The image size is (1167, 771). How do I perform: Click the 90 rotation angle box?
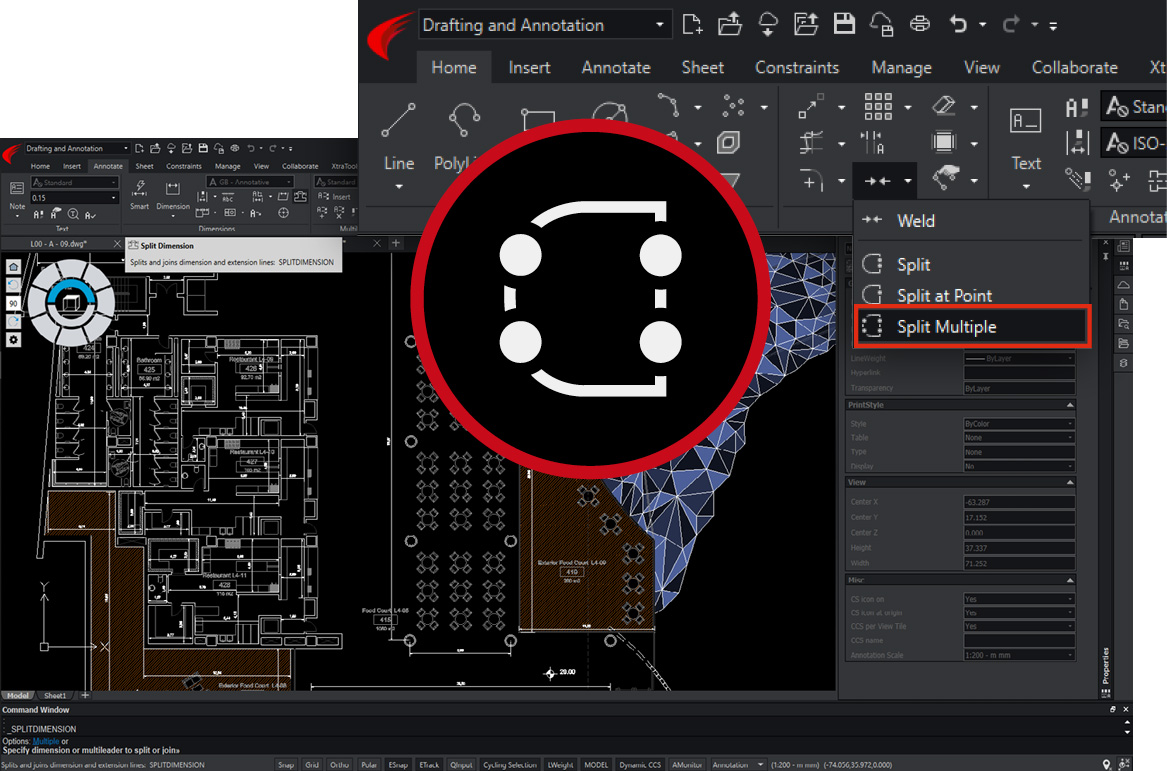point(13,303)
